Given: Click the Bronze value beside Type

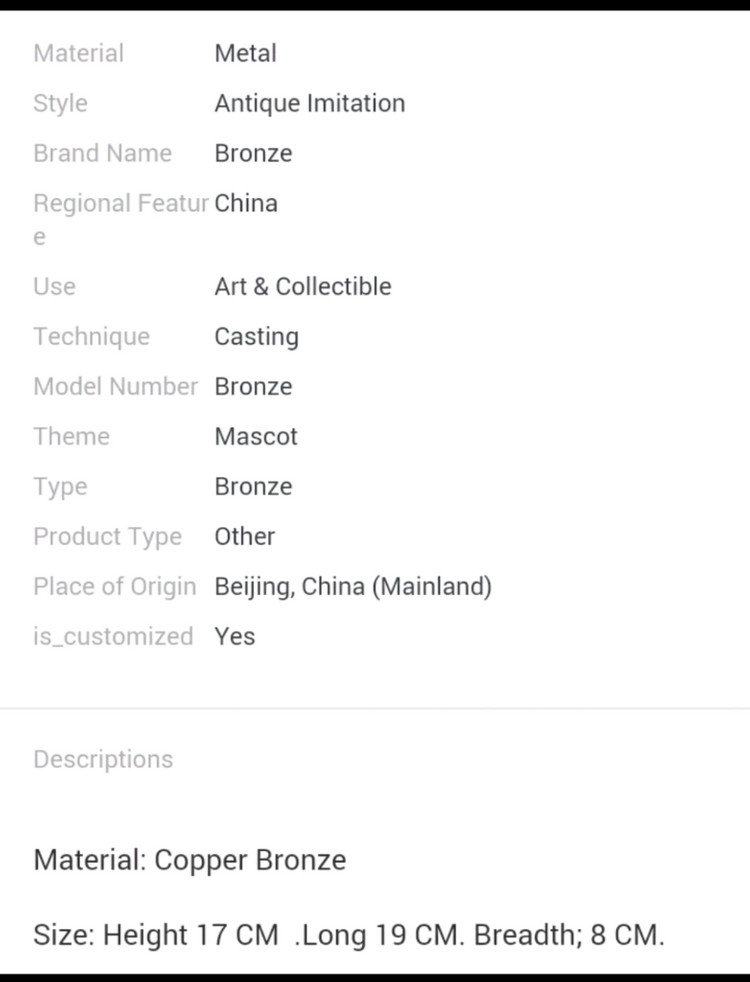Looking at the screenshot, I should click(x=253, y=486).
